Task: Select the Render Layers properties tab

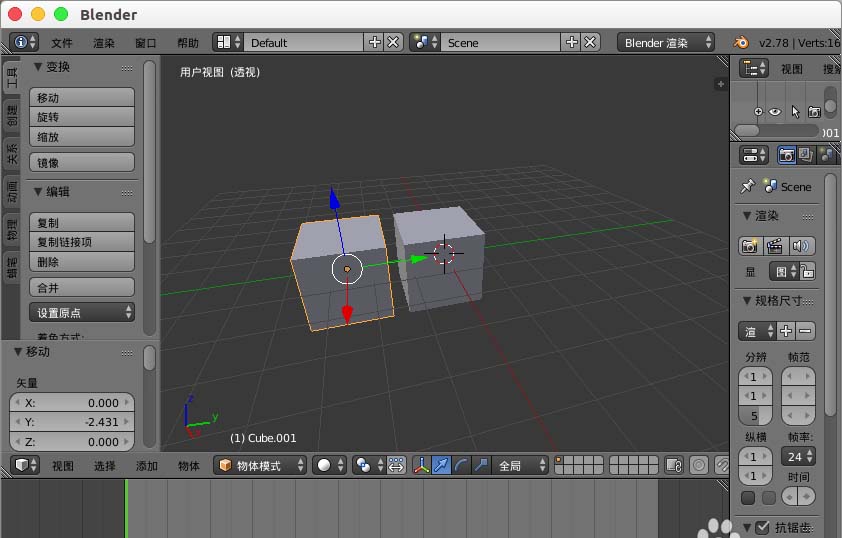Action: pos(805,155)
